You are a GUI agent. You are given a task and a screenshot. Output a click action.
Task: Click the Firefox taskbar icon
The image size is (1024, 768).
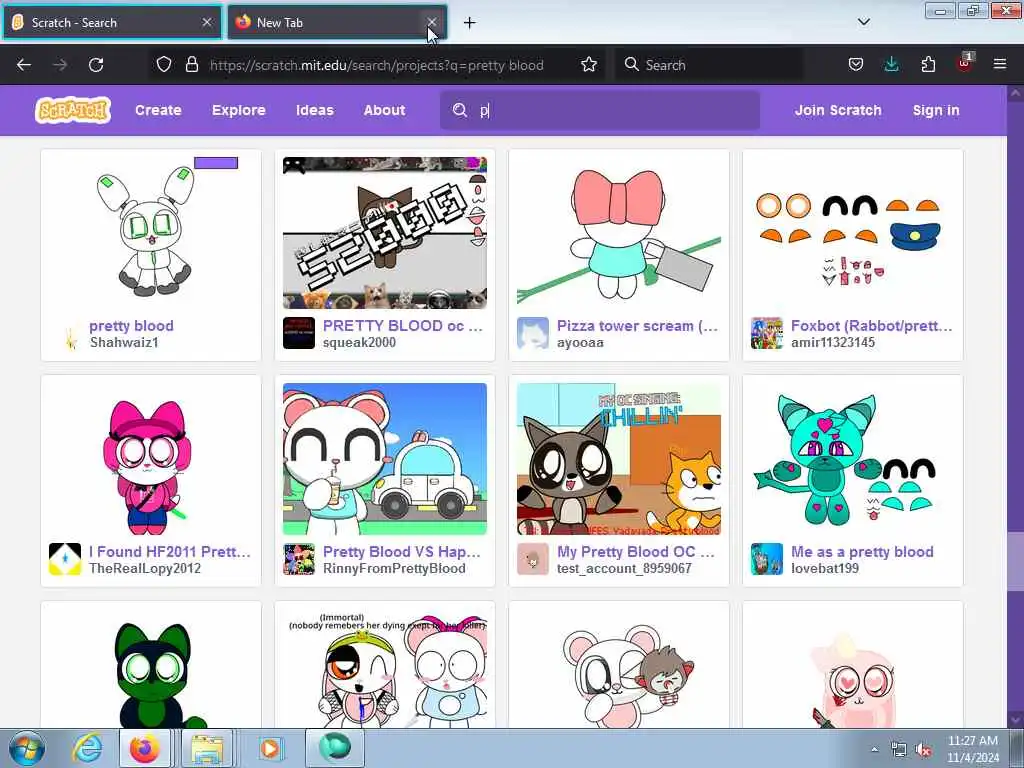pyautogui.click(x=145, y=748)
